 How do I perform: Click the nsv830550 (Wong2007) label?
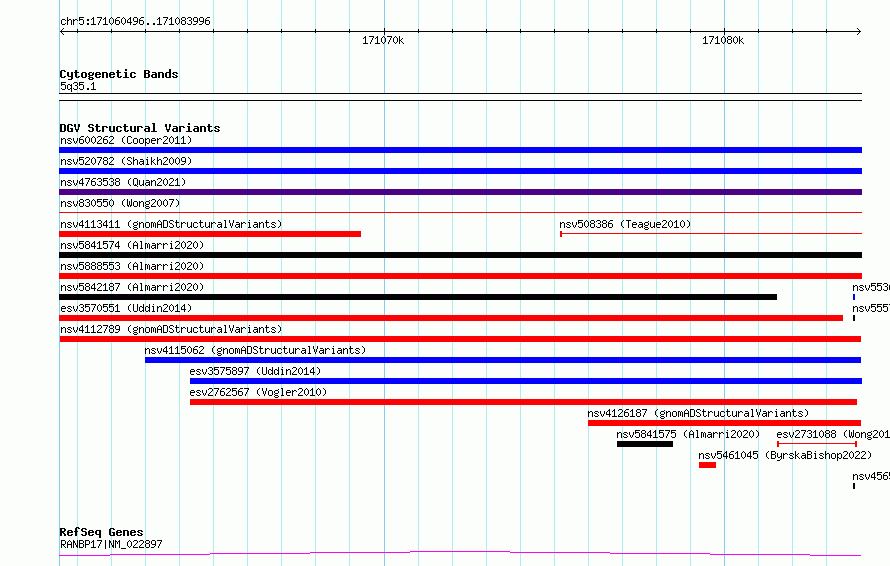[120, 203]
